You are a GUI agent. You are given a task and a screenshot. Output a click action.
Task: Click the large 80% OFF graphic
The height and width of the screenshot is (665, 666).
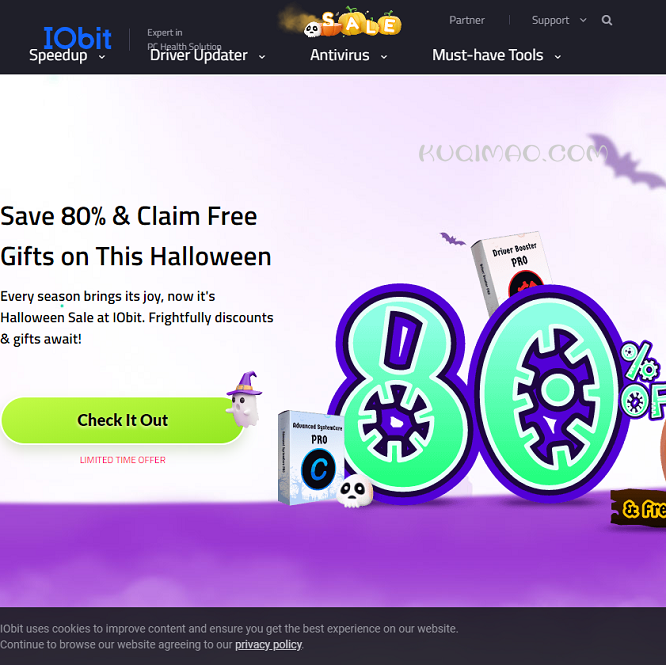(497, 393)
